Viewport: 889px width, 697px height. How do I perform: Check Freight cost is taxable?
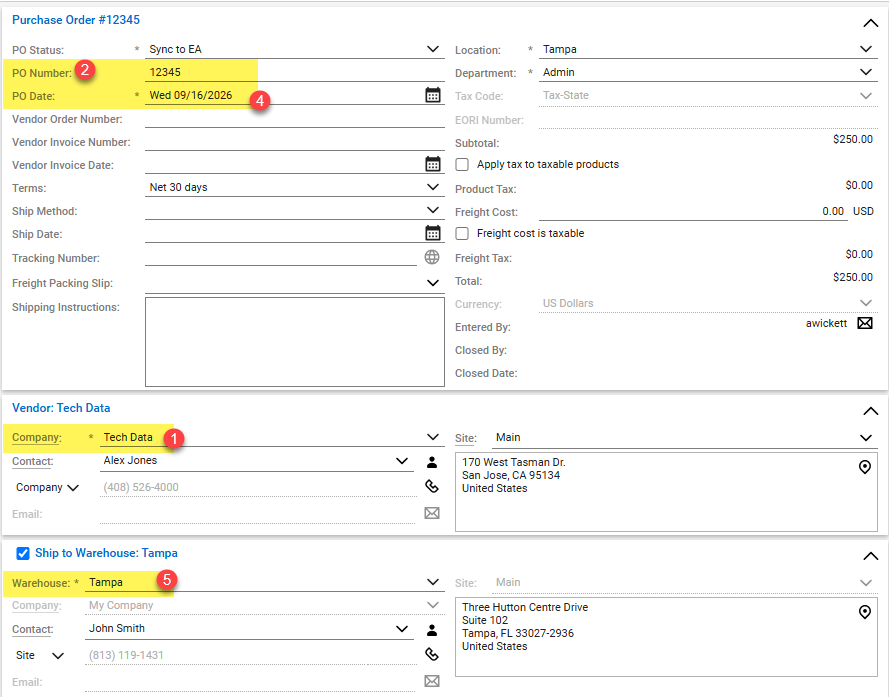click(x=462, y=234)
